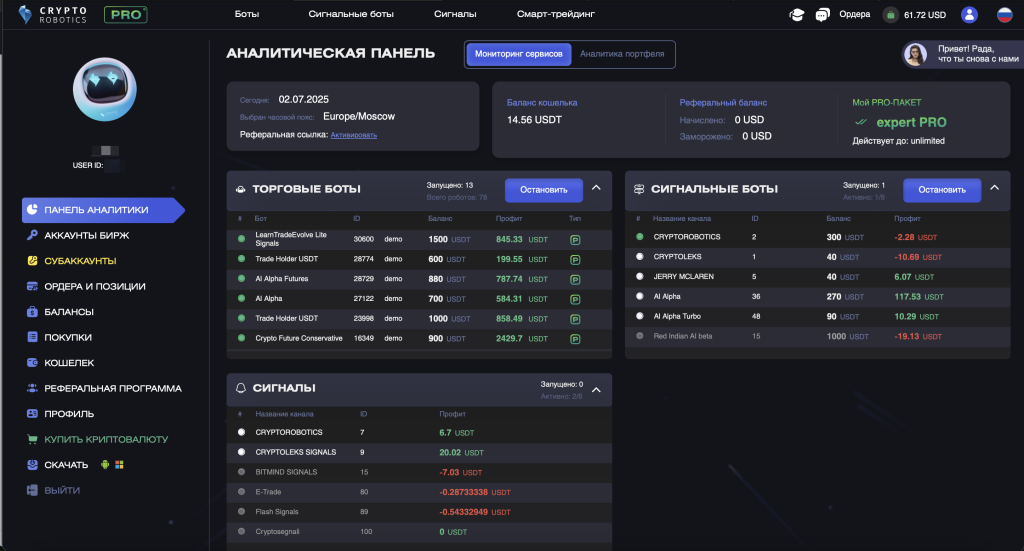Select the E-Trade signal row
Image resolution: width=1024 pixels, height=551 pixels.
(419, 492)
